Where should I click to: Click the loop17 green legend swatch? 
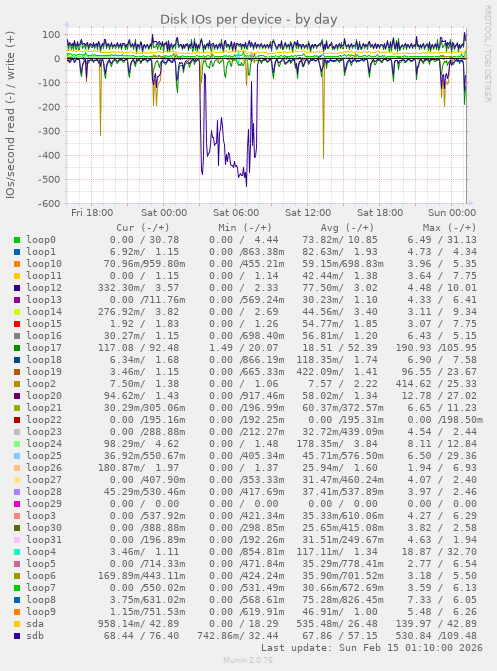[x=17, y=348]
